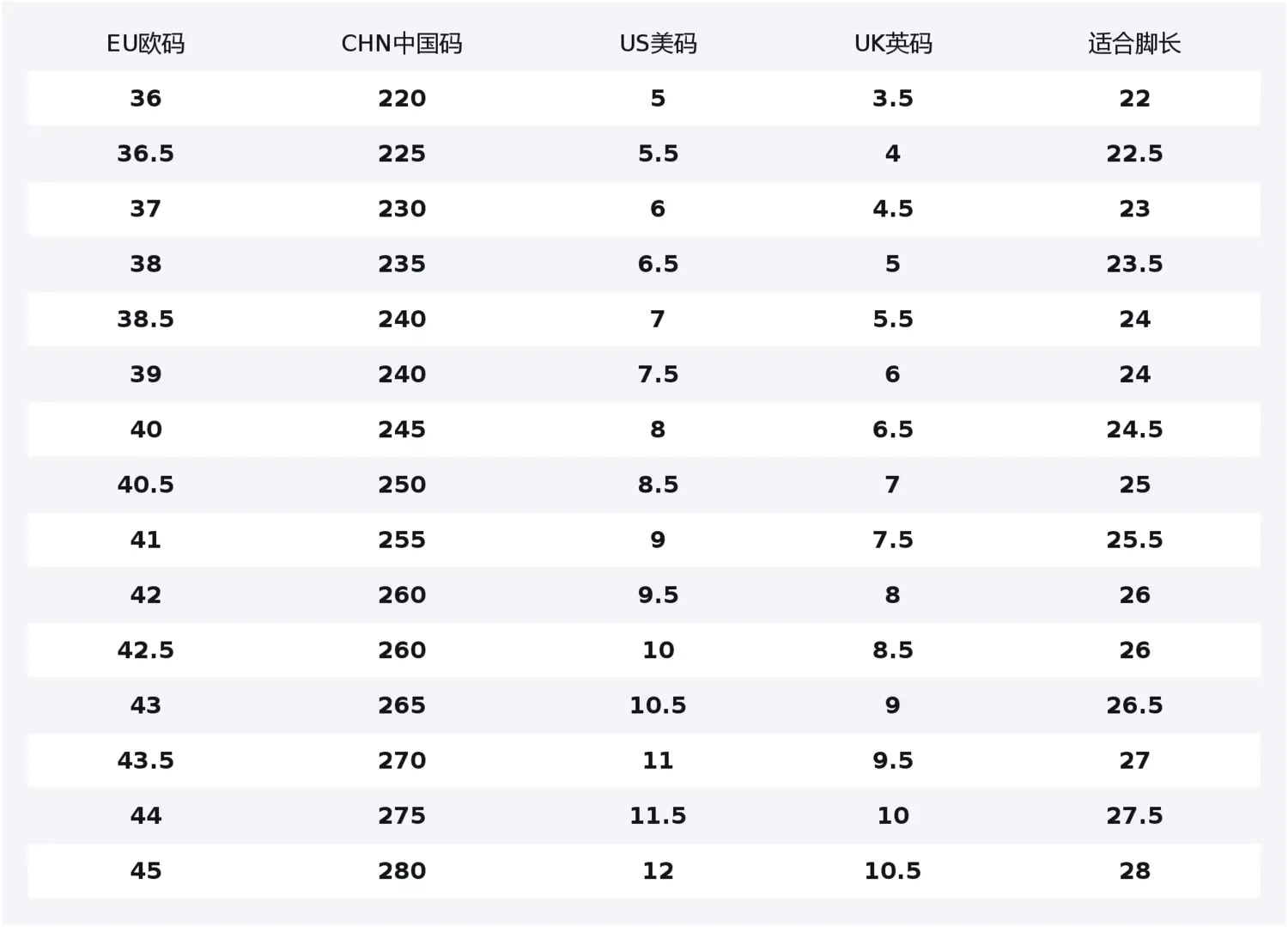
Task: Click US size 10.5 cell
Action: point(658,705)
